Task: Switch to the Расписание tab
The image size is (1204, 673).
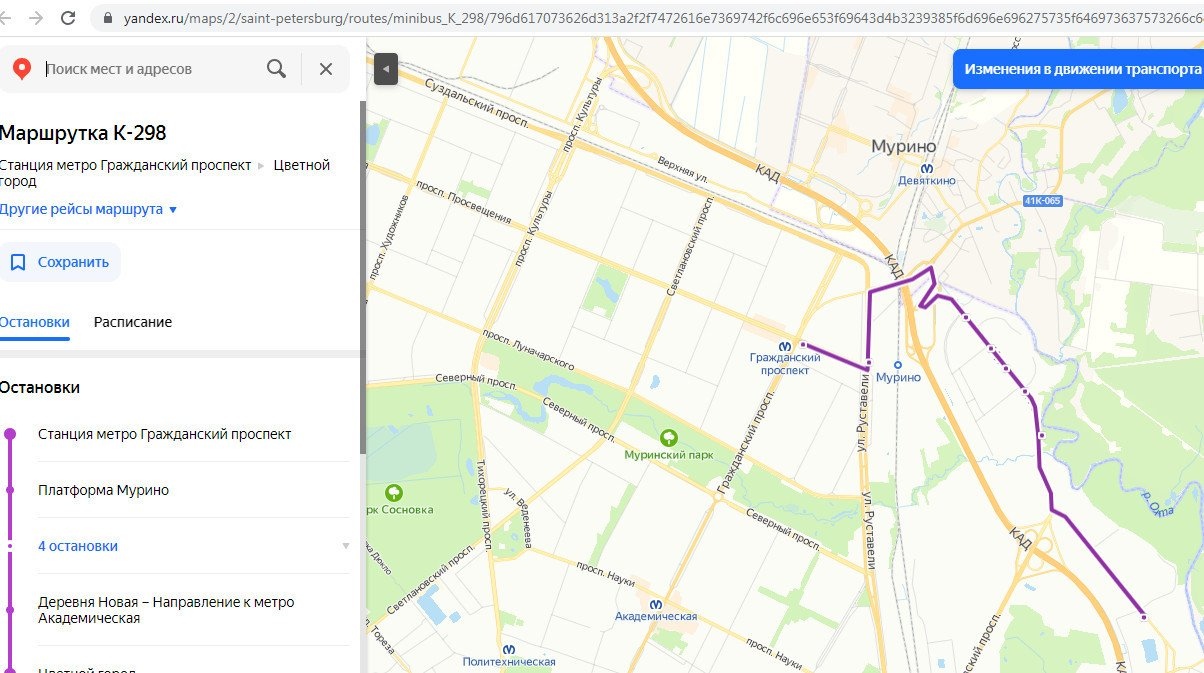Action: [x=133, y=322]
